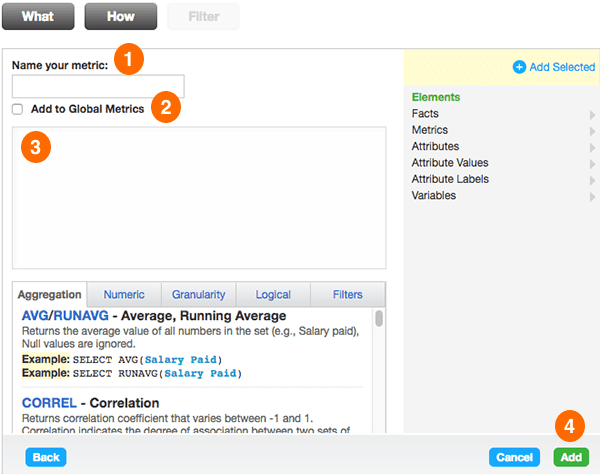Click the Back button
Image resolution: width=600 pixels, height=474 pixels.
(x=45, y=457)
